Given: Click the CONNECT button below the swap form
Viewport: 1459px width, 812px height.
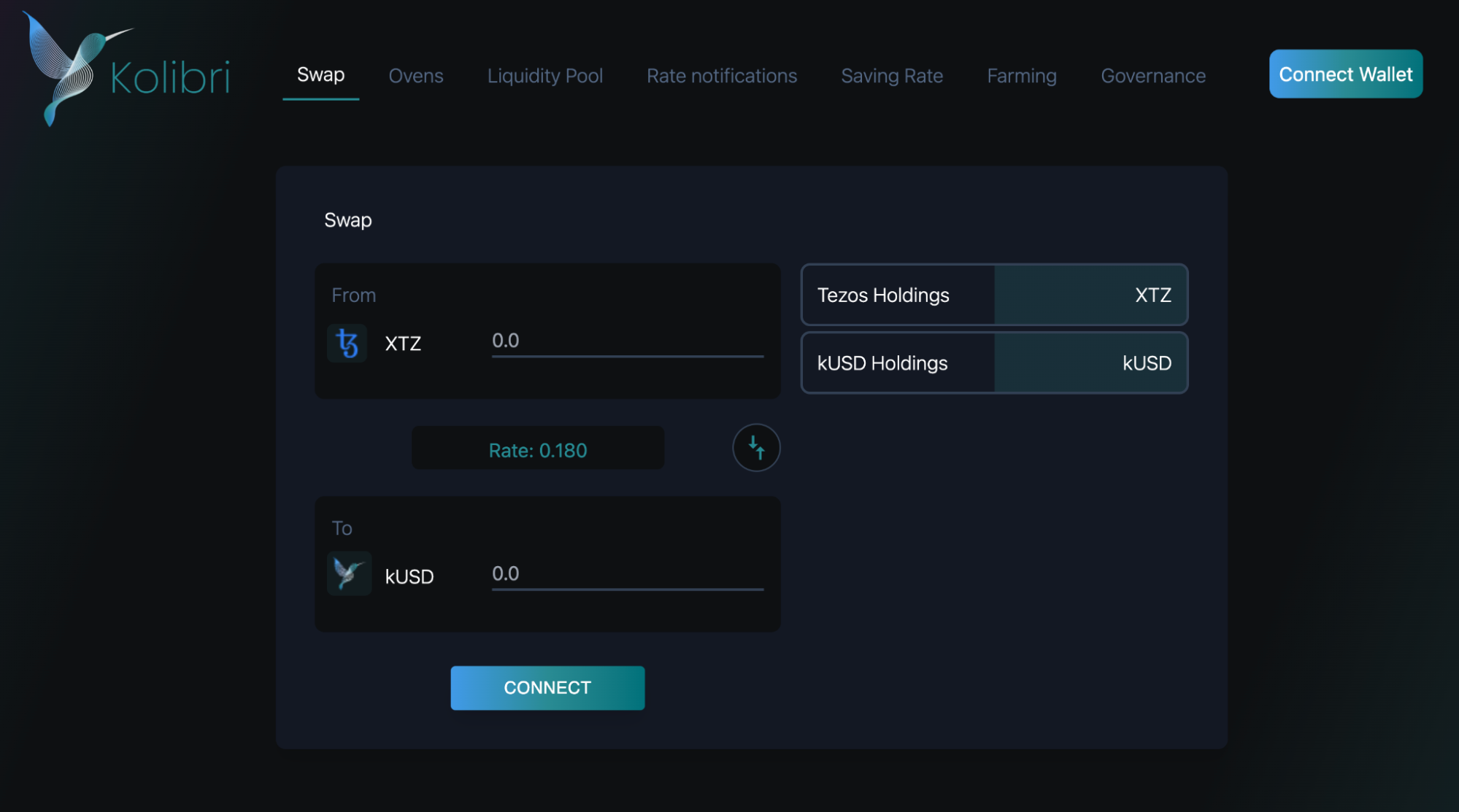Looking at the screenshot, I should coord(547,687).
